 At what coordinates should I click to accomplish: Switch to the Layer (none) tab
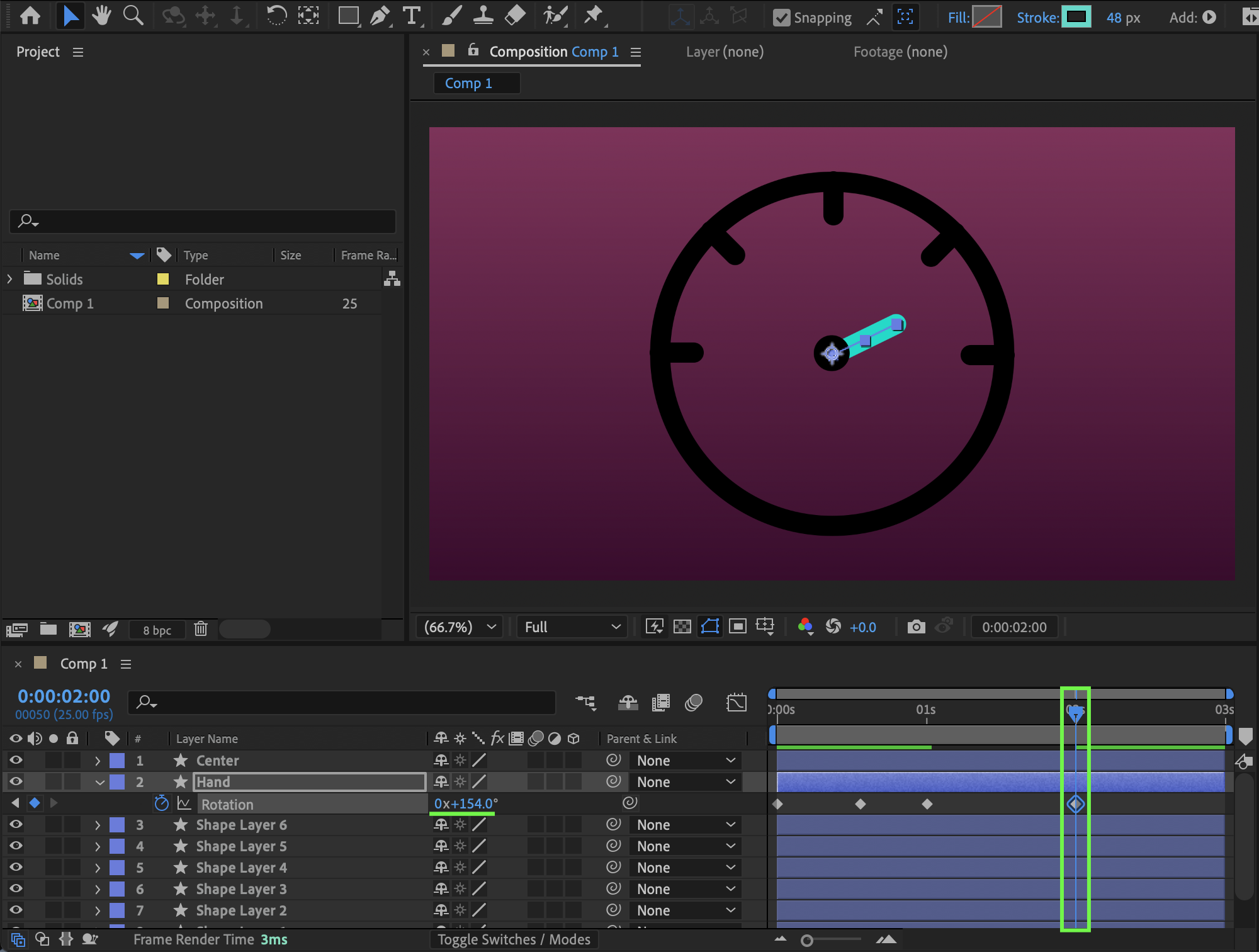[x=725, y=52]
